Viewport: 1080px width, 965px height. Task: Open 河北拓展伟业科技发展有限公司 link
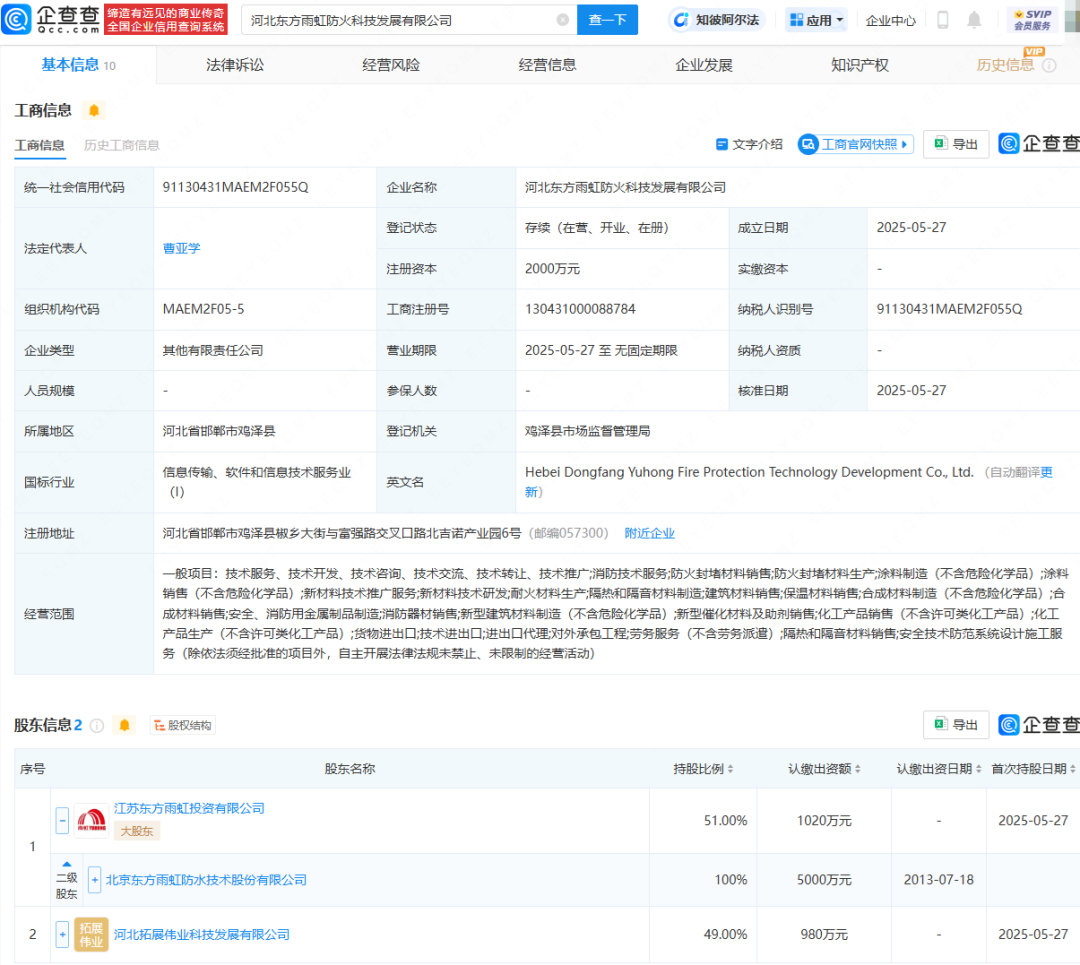[x=202, y=935]
